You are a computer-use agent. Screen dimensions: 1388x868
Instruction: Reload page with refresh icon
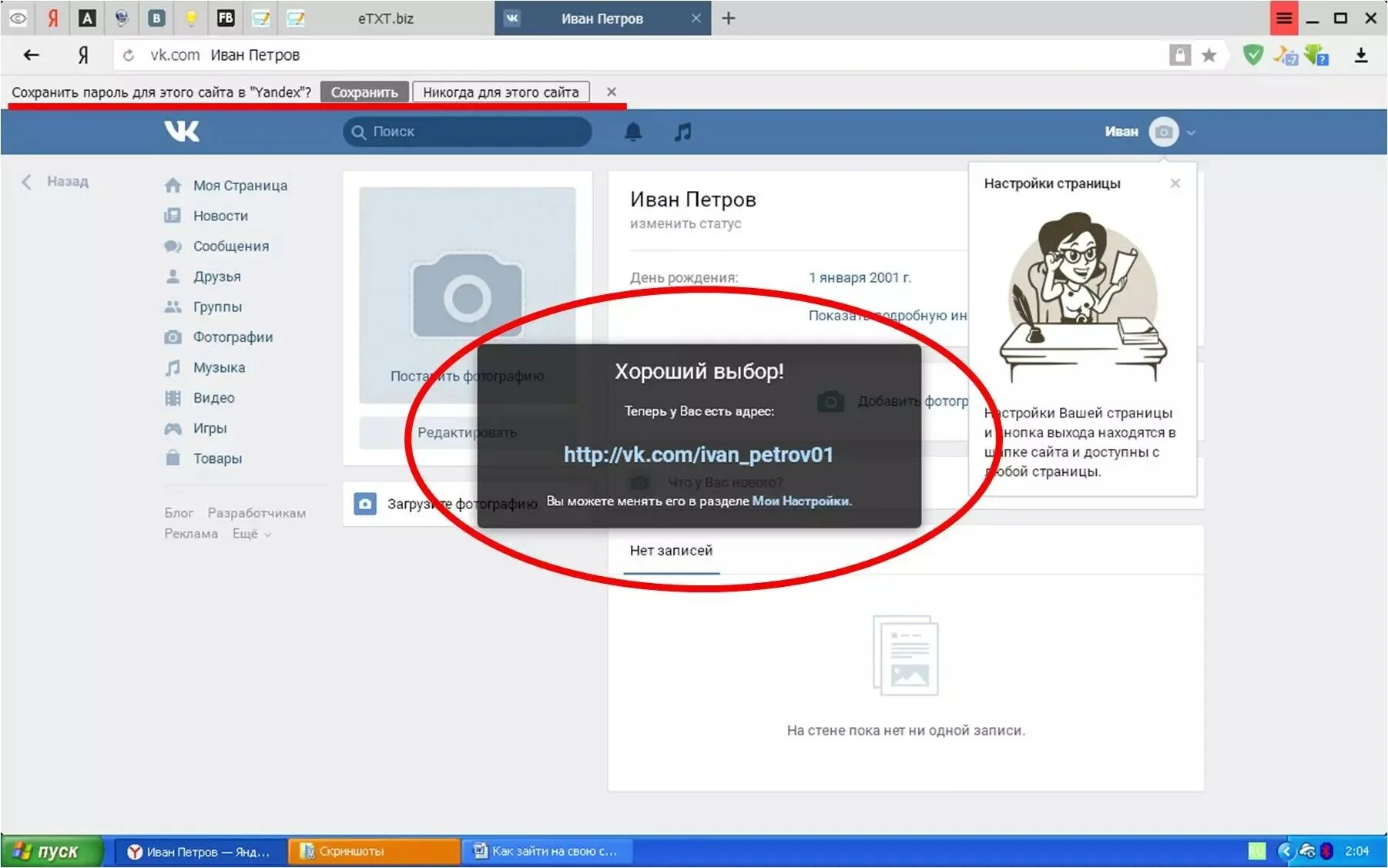pyautogui.click(x=129, y=55)
